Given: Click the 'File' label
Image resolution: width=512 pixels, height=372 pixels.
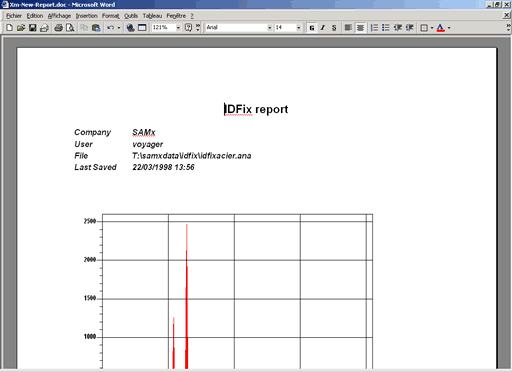Looking at the screenshot, I should pos(81,156).
